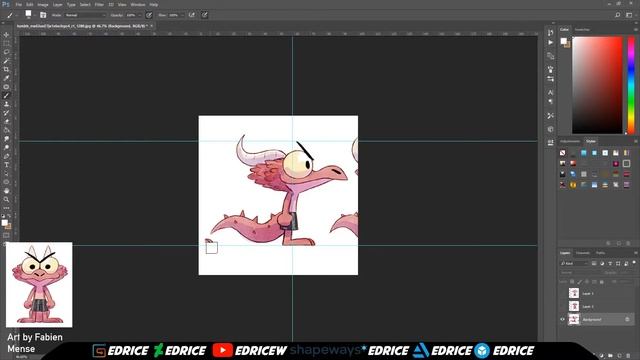Select the Layer 1 row
The width and height of the screenshot is (640, 360).
pos(597,293)
